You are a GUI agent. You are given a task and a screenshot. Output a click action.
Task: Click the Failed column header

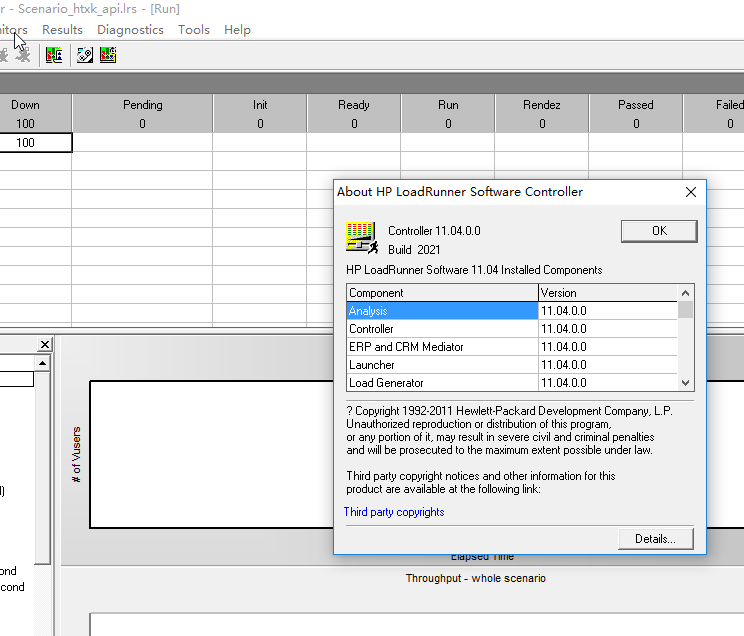click(714, 113)
